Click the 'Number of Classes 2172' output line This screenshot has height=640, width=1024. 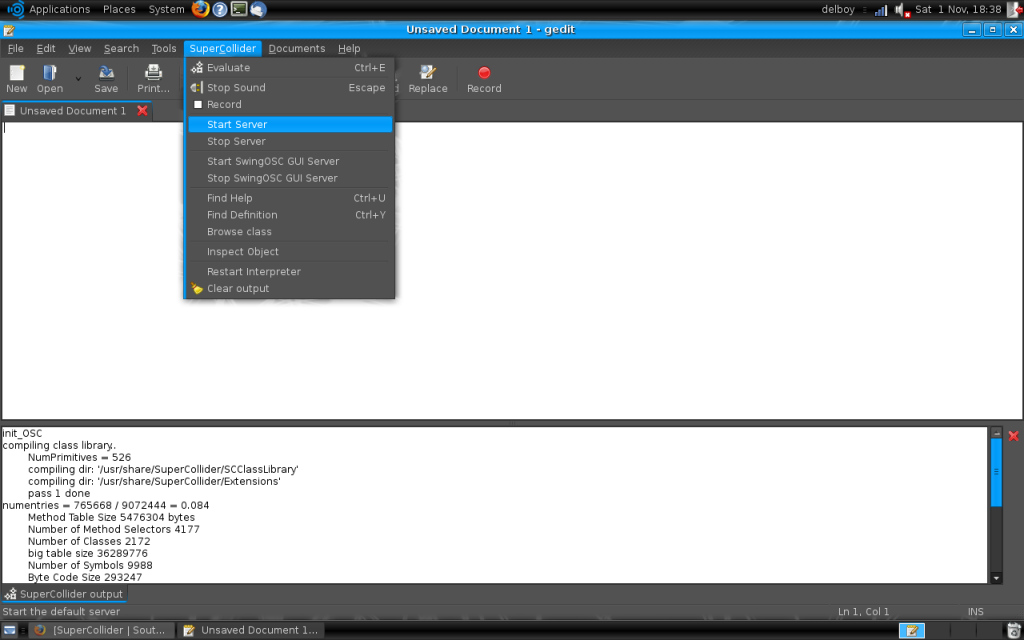[x=89, y=541]
